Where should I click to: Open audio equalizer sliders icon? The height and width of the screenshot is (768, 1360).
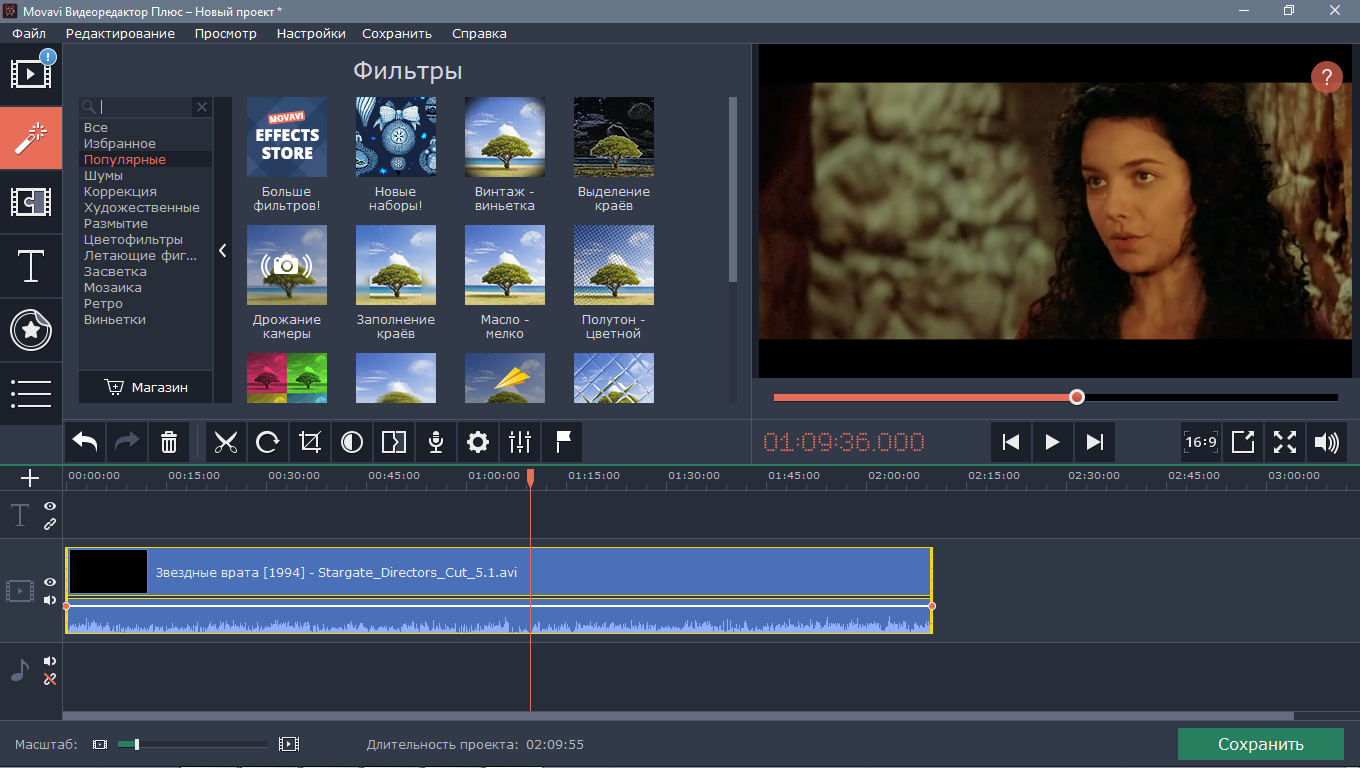click(520, 442)
